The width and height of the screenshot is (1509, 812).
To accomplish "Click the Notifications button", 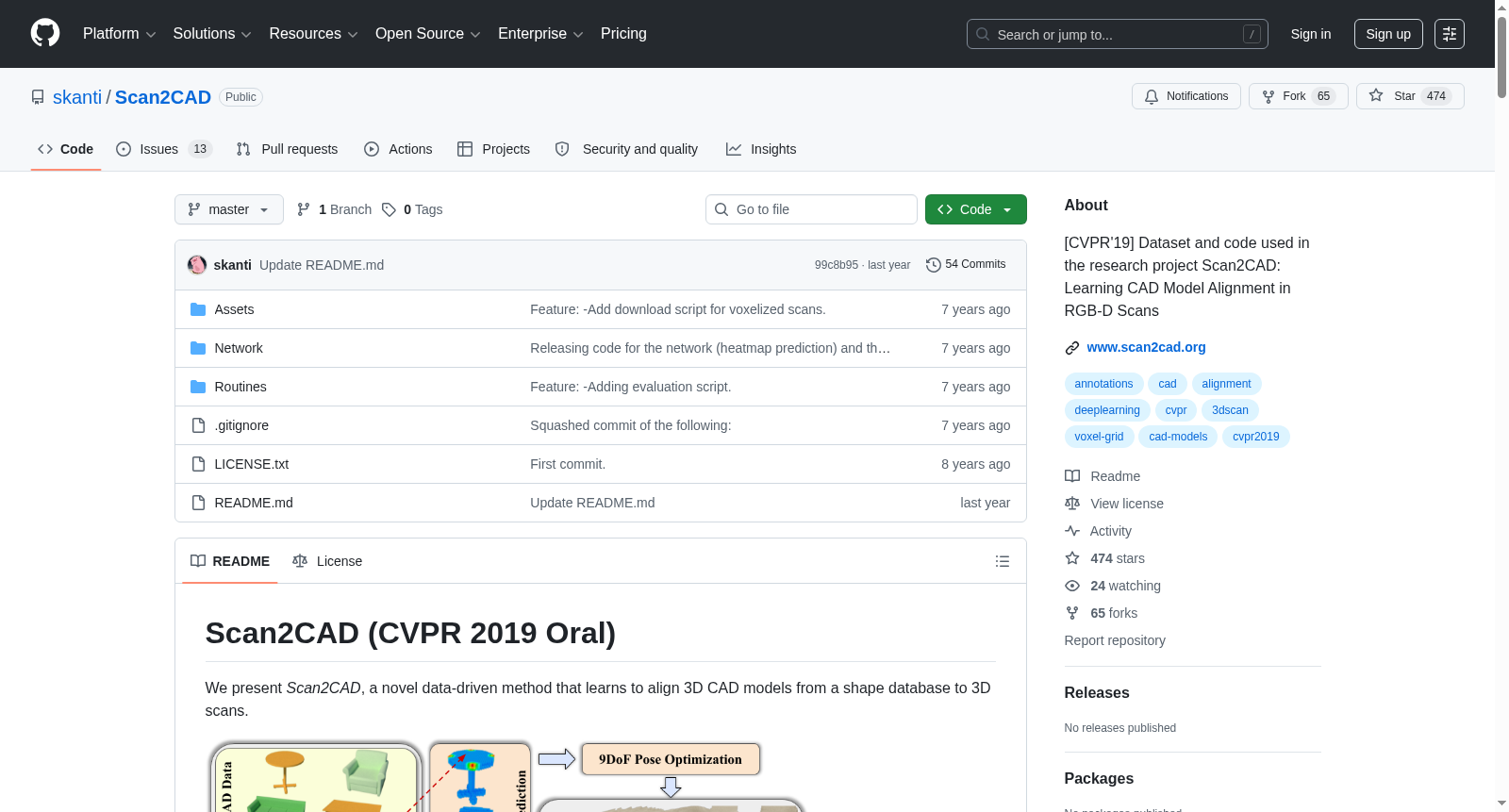I will [1186, 96].
